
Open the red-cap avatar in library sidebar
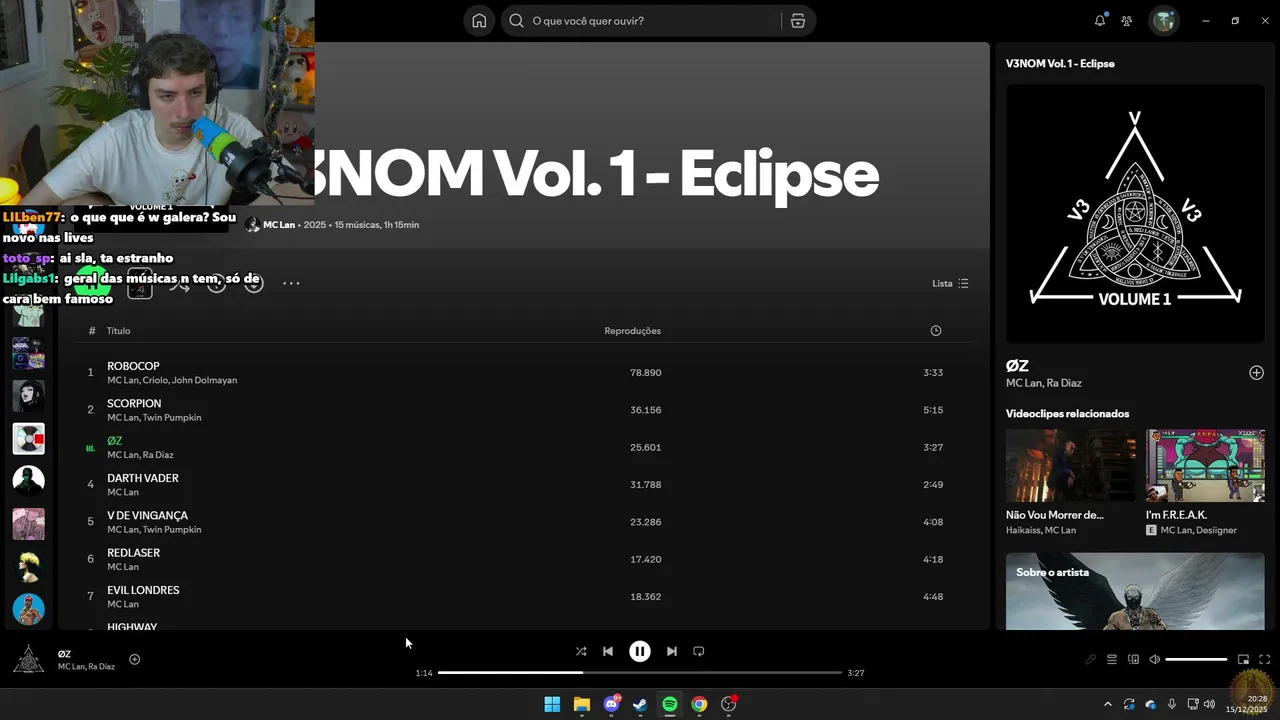click(x=28, y=609)
